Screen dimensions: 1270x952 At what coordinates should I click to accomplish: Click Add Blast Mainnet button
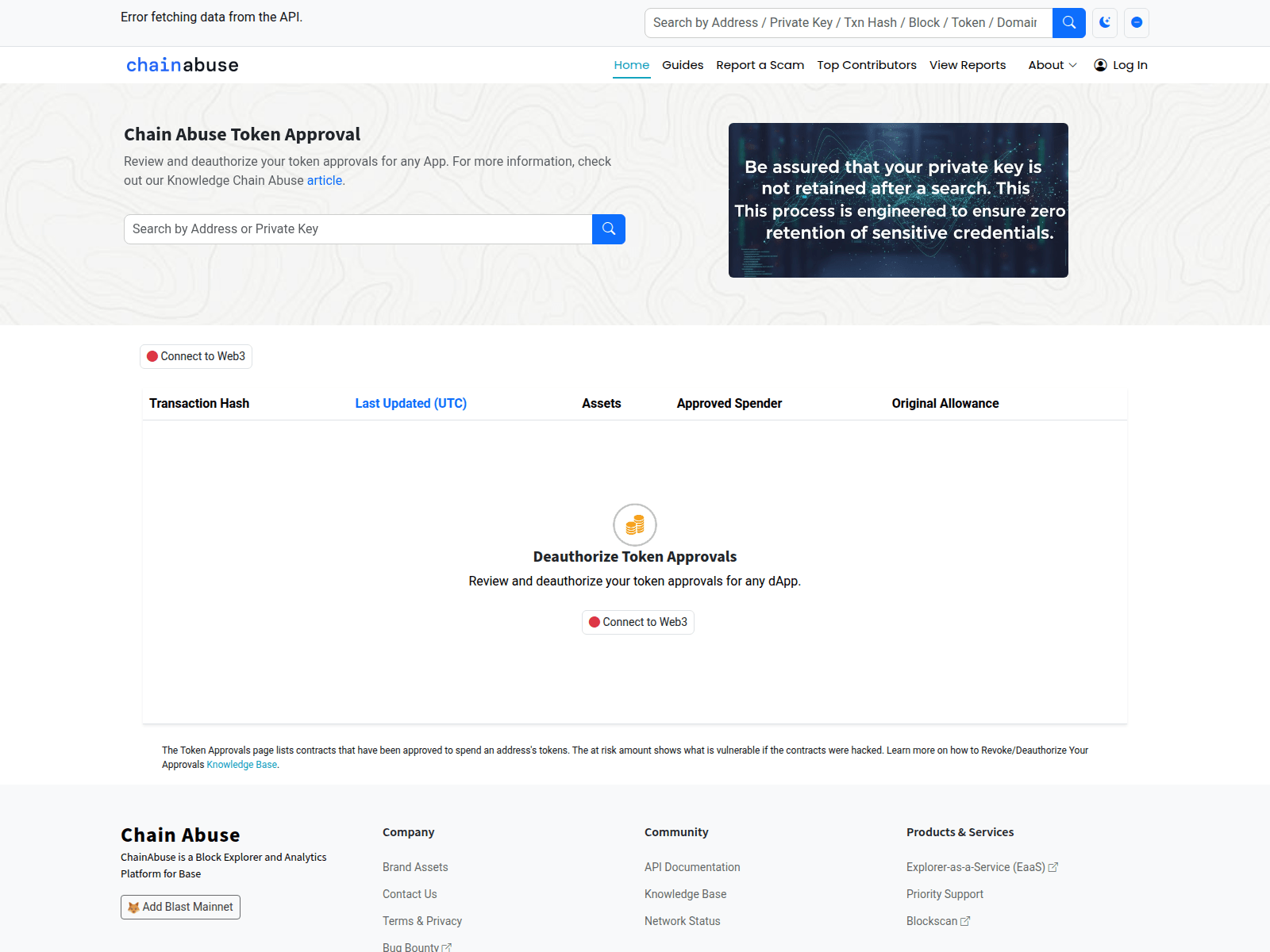tap(180, 907)
